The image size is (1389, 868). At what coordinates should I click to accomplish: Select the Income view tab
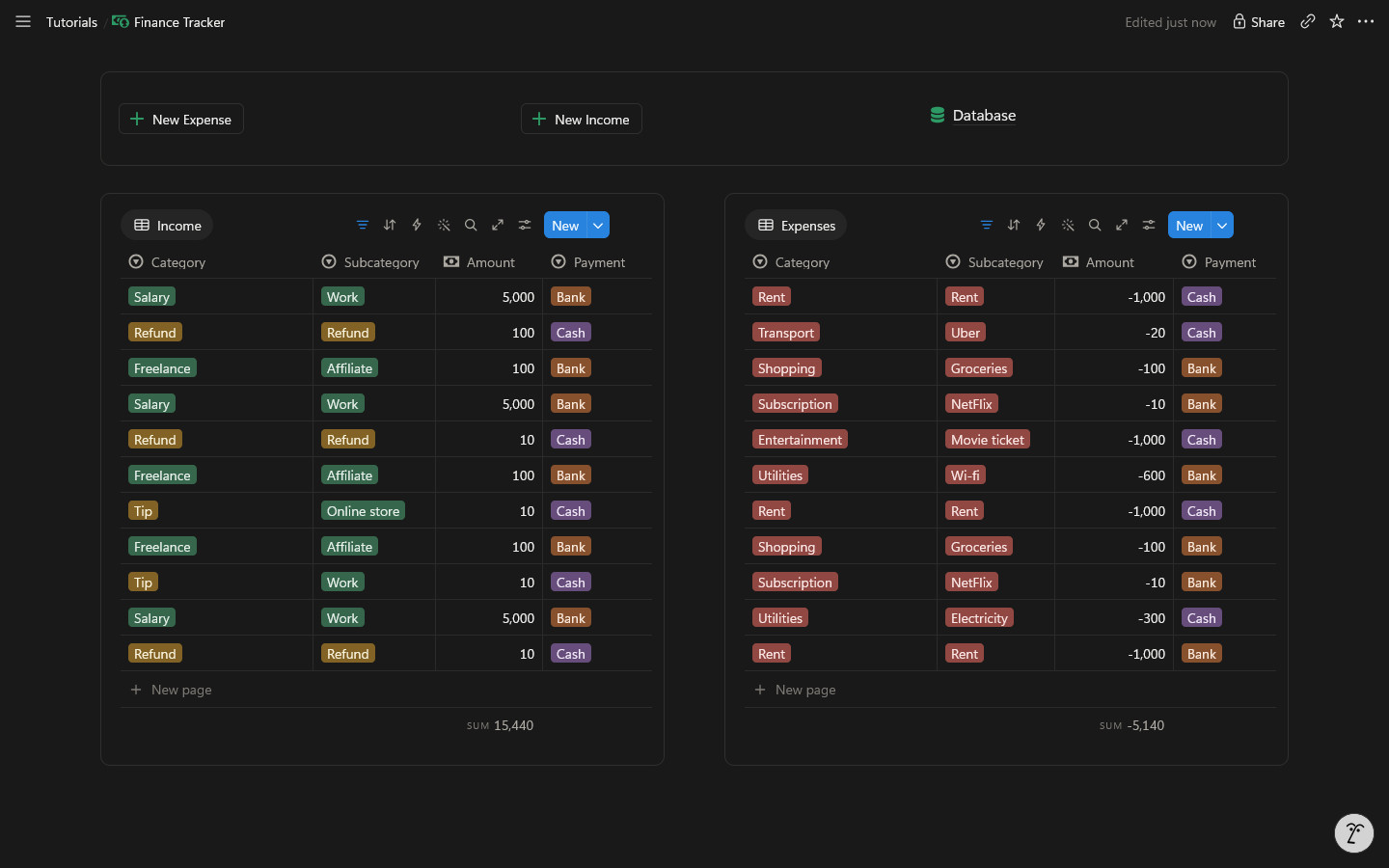[167, 225]
